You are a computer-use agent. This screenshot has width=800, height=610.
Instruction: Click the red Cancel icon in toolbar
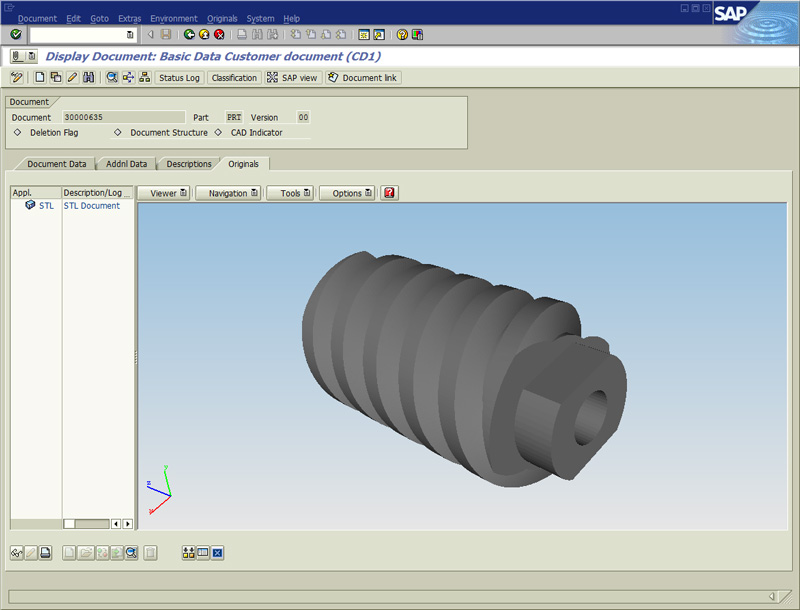[x=219, y=34]
